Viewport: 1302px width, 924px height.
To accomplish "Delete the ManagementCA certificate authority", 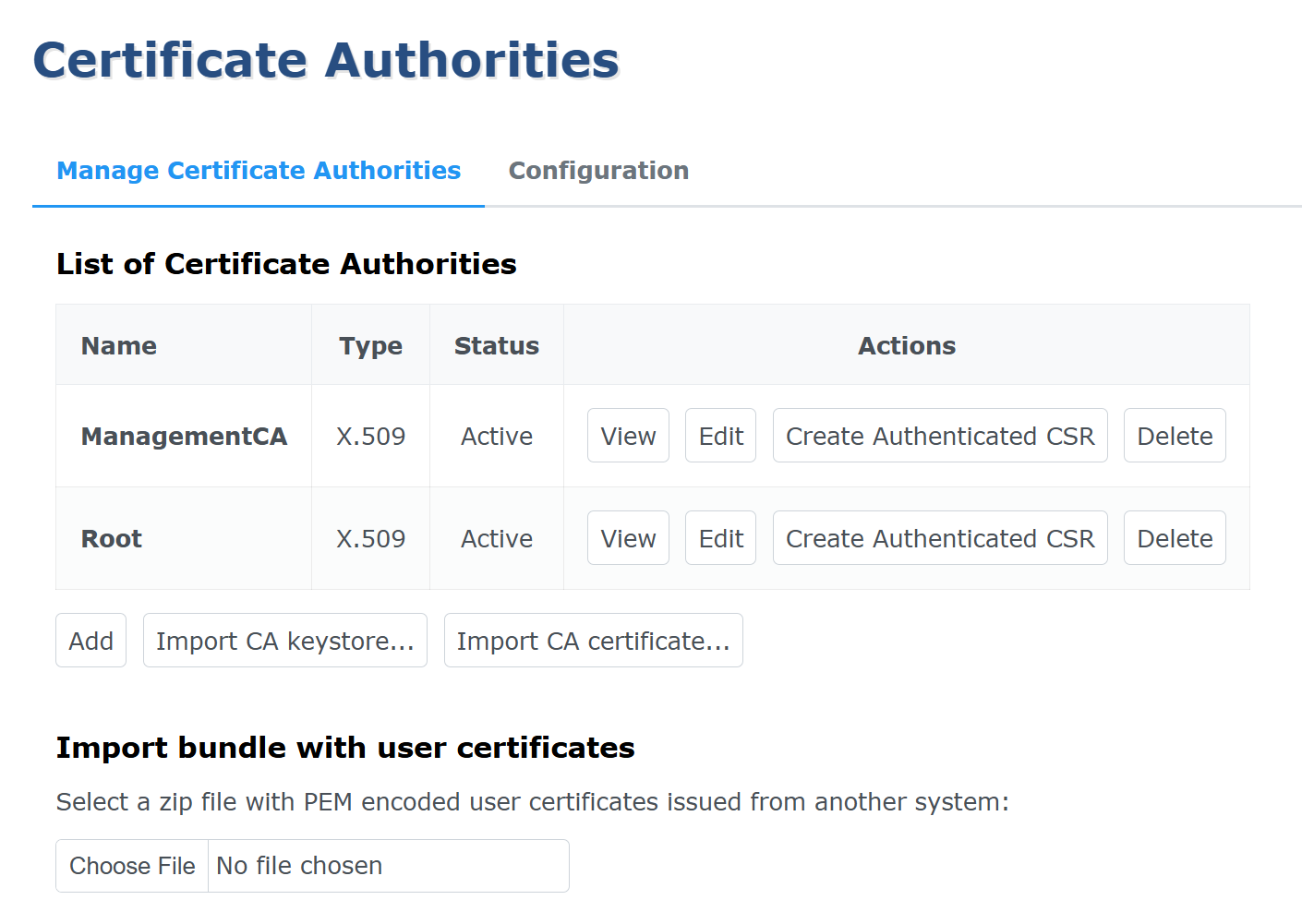I will [1175, 435].
